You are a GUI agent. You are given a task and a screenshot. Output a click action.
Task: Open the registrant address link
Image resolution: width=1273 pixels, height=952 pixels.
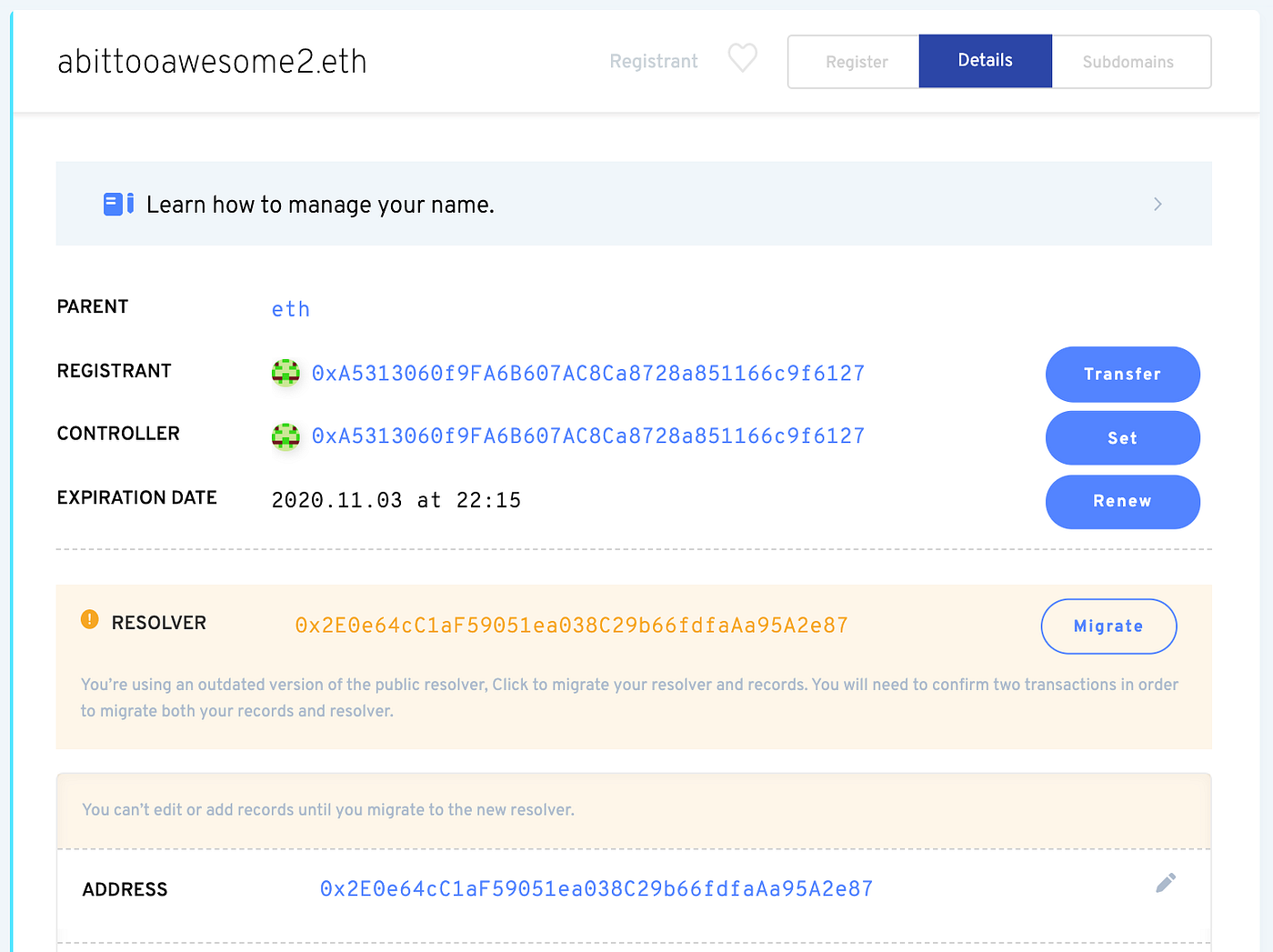588,374
